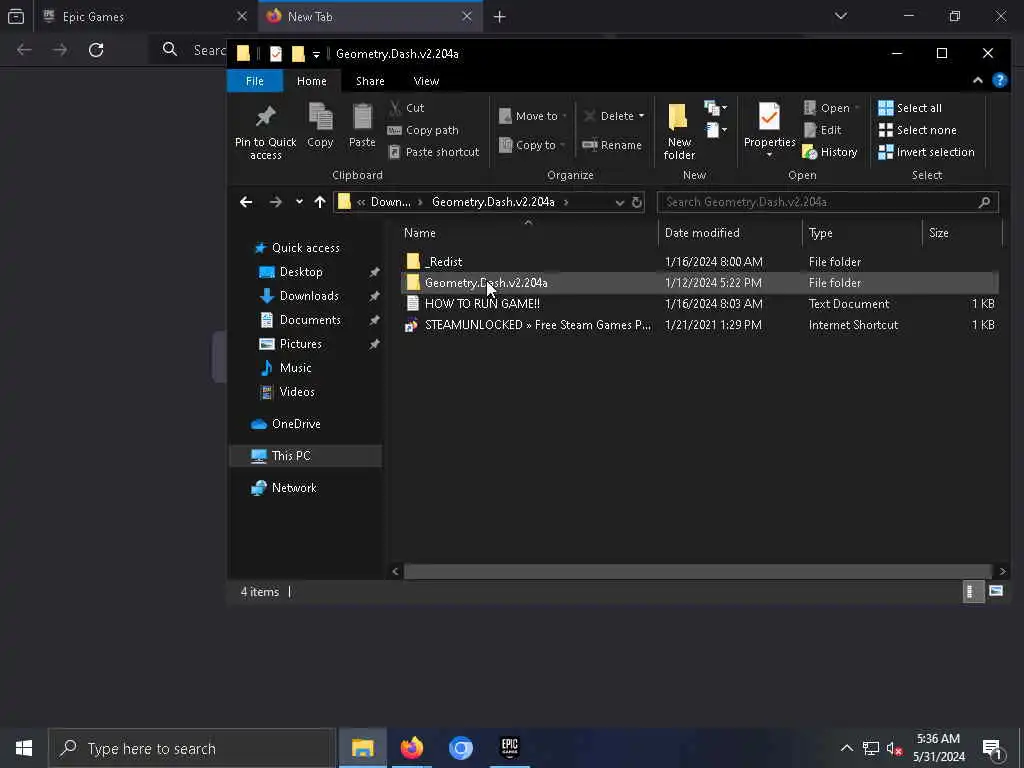The width and height of the screenshot is (1024, 768).
Task: Open Desktop in navigation pane
Action: pos(300,272)
